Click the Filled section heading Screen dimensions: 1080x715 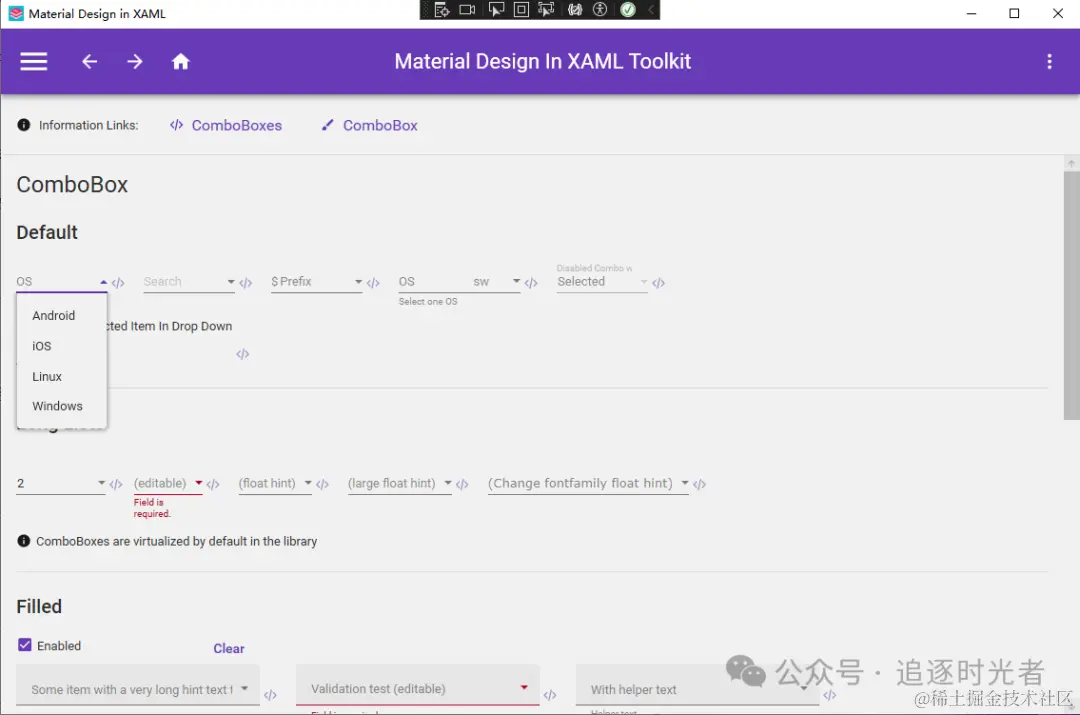(39, 606)
